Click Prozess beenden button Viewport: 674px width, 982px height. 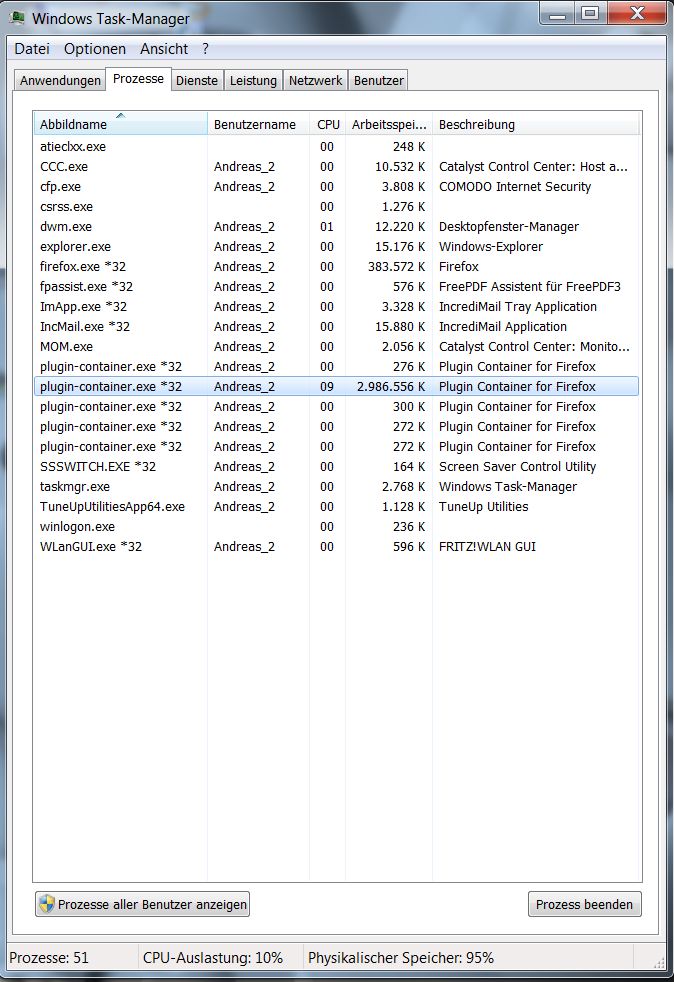[x=584, y=904]
